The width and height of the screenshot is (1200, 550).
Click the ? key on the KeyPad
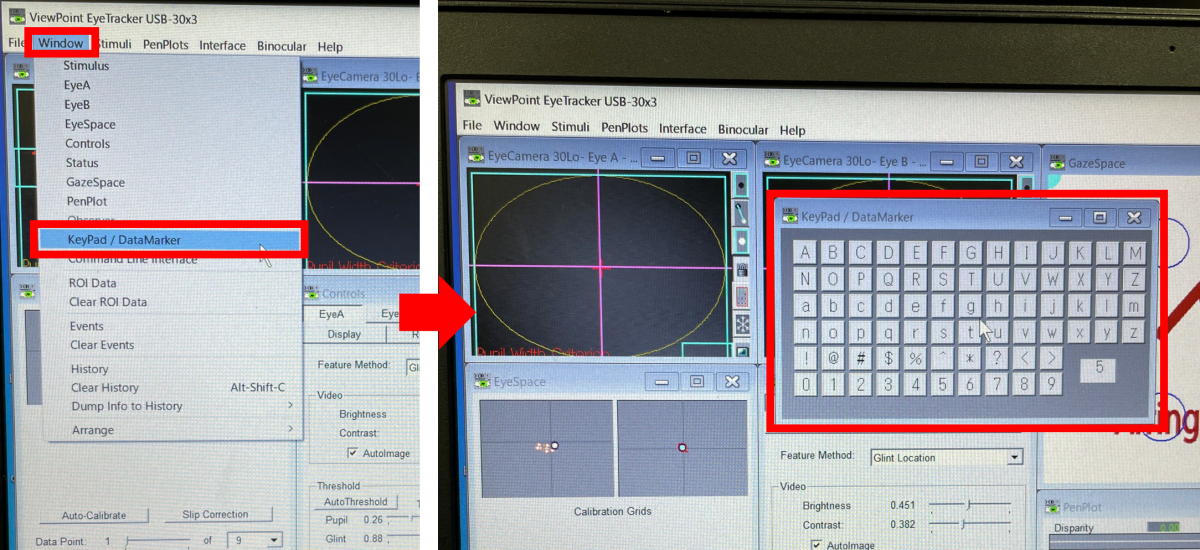tap(996, 358)
